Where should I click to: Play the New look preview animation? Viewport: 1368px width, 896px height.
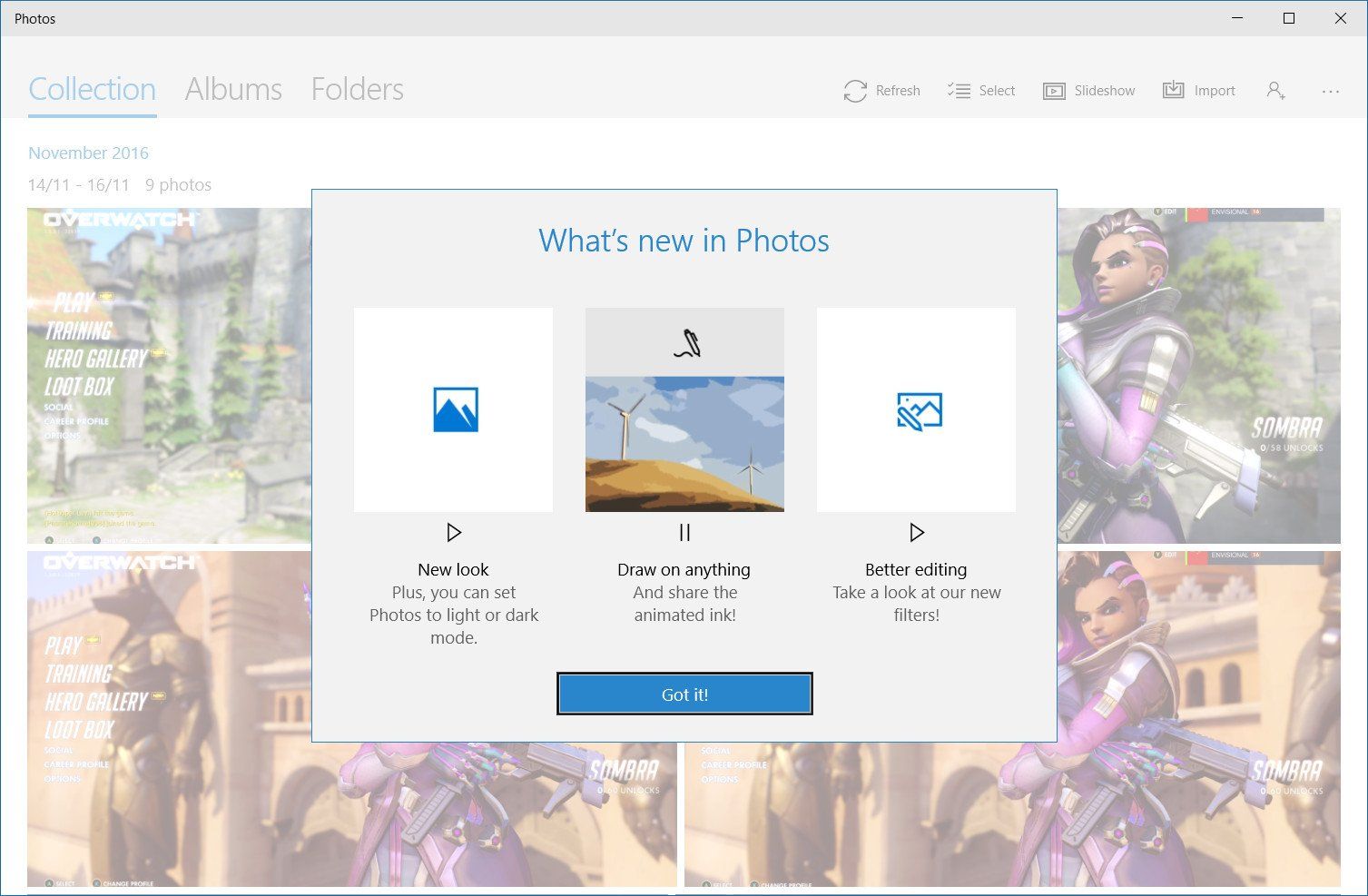click(453, 532)
